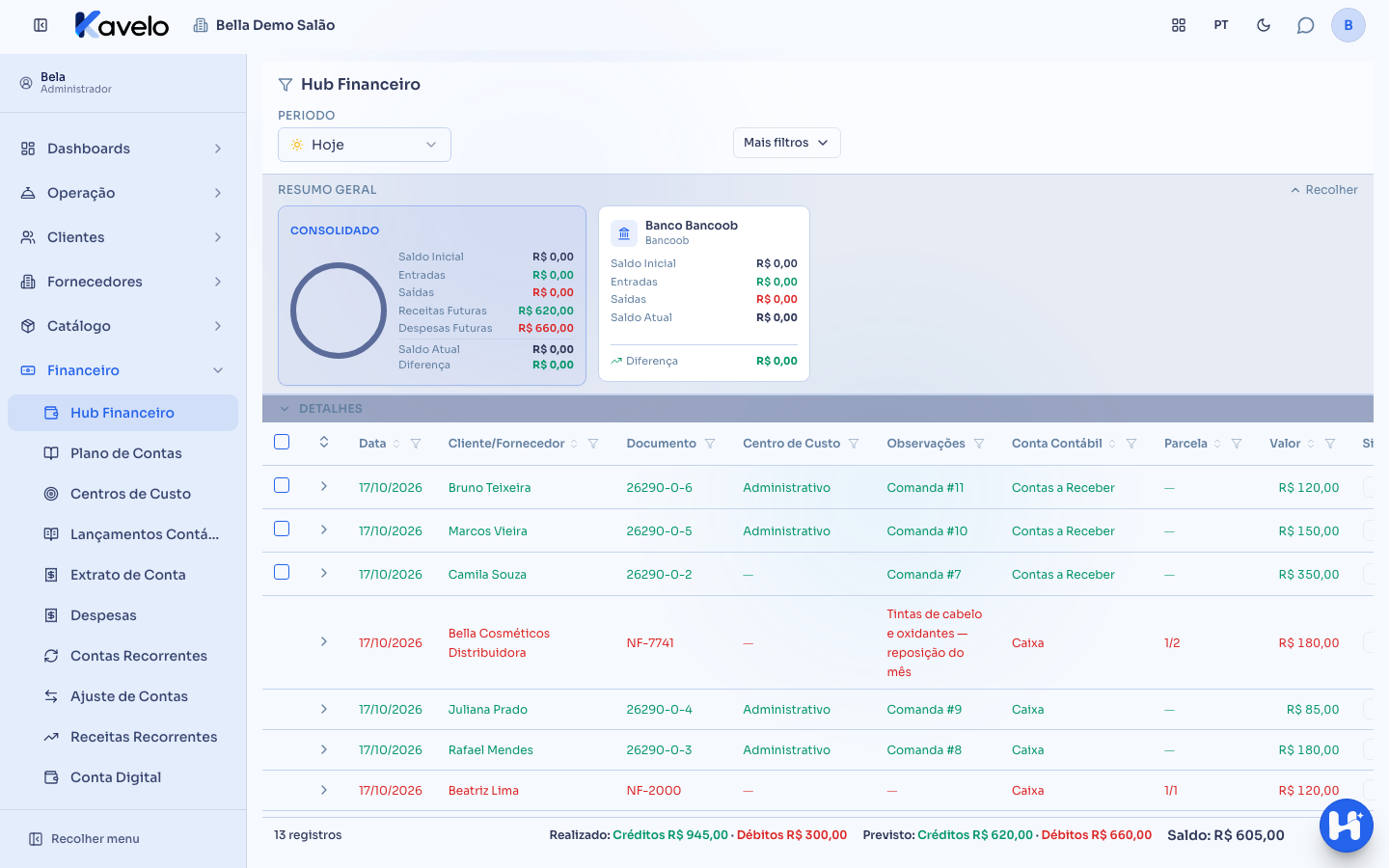This screenshot has height=868, width=1389.
Task: Open the apps grid icon in header
Action: click(1179, 25)
